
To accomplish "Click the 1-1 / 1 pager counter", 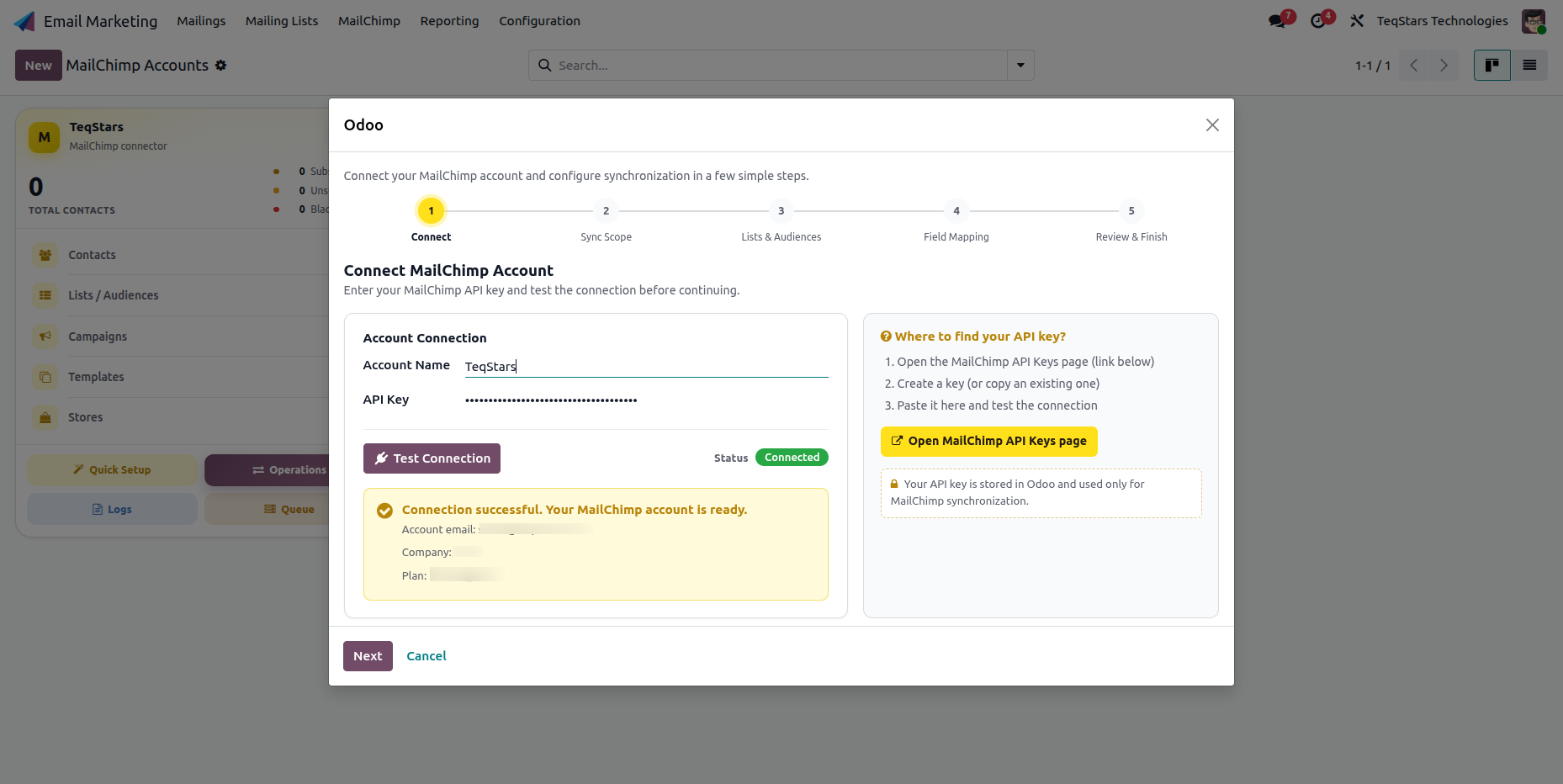I will click(x=1372, y=66).
